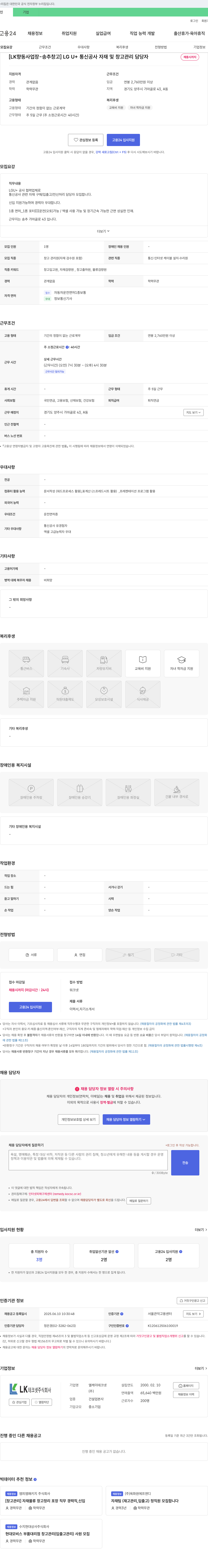This screenshot has width=208, height=1568.
Task: Click the 근무시간 협의가능 badge
Action: tap(55, 371)
